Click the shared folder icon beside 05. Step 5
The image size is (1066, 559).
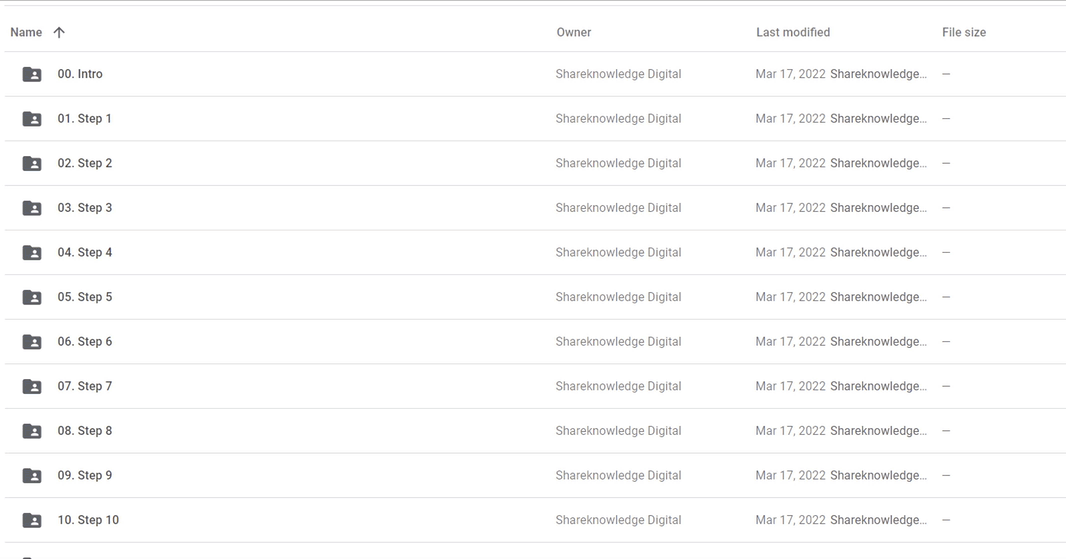[x=32, y=297]
